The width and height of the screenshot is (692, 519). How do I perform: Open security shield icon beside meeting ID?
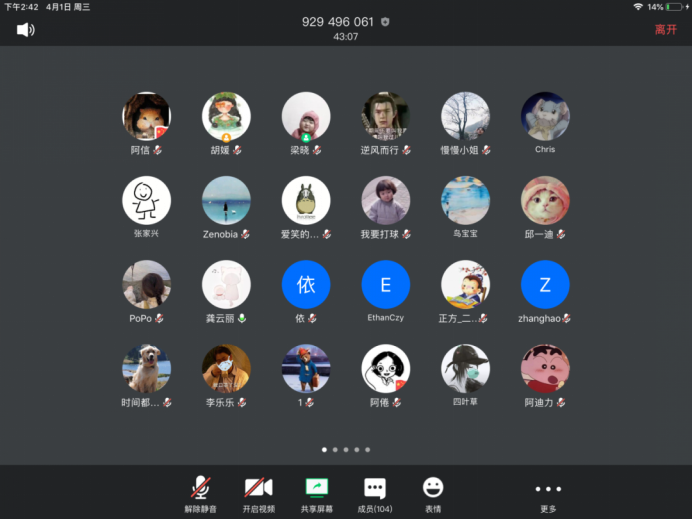(x=386, y=22)
